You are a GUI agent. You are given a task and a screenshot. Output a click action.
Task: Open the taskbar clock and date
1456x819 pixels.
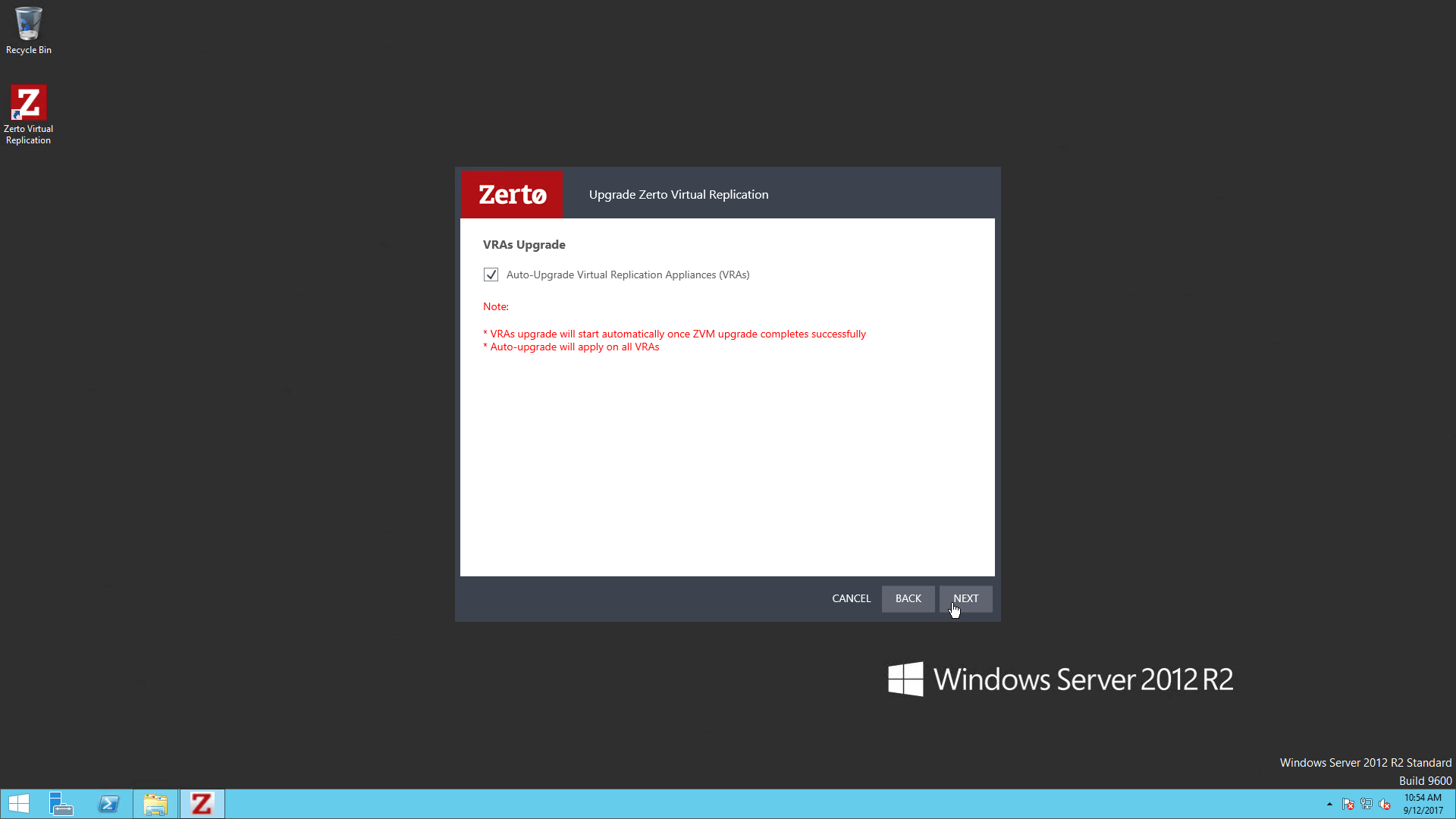(x=1423, y=804)
